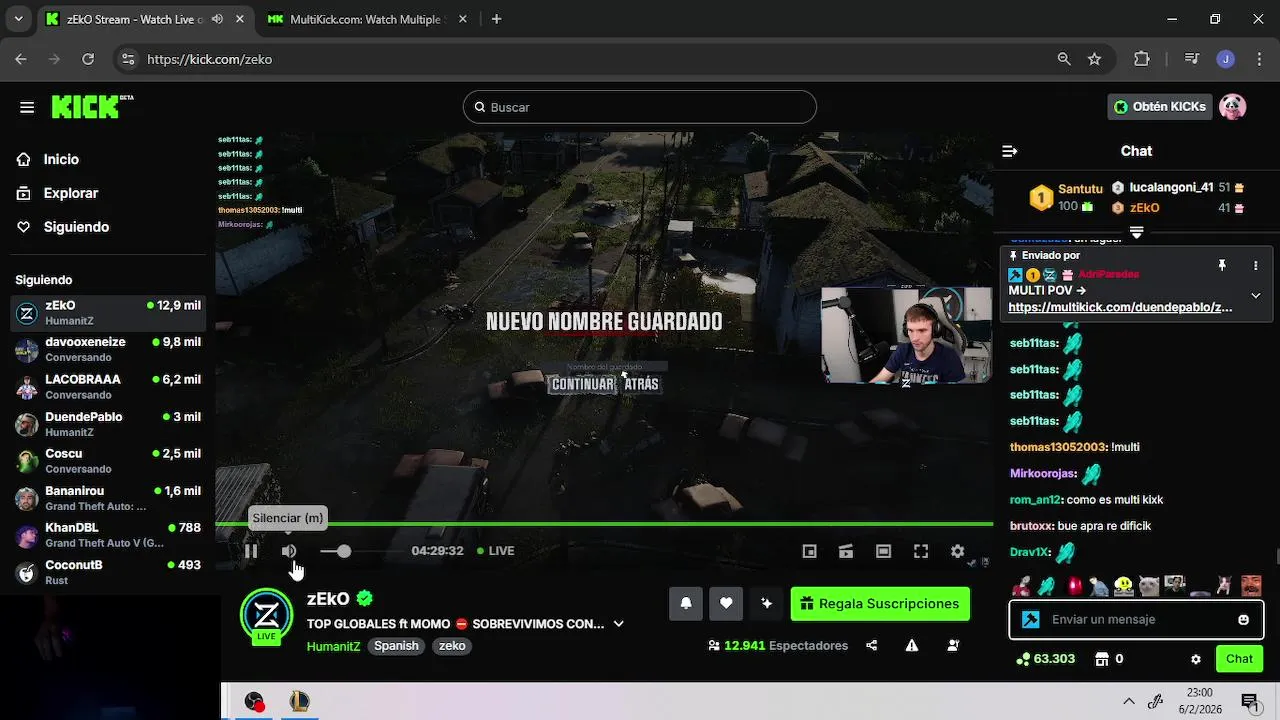Open the shop icon showing 0
Image resolution: width=1280 pixels, height=720 pixels.
tap(1108, 659)
